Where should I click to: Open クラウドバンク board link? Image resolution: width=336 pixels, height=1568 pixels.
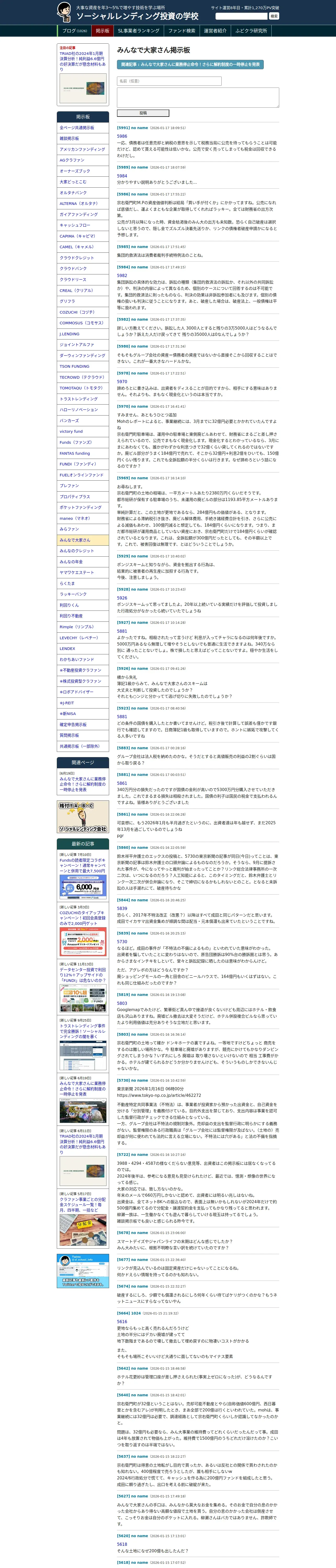(83, 269)
